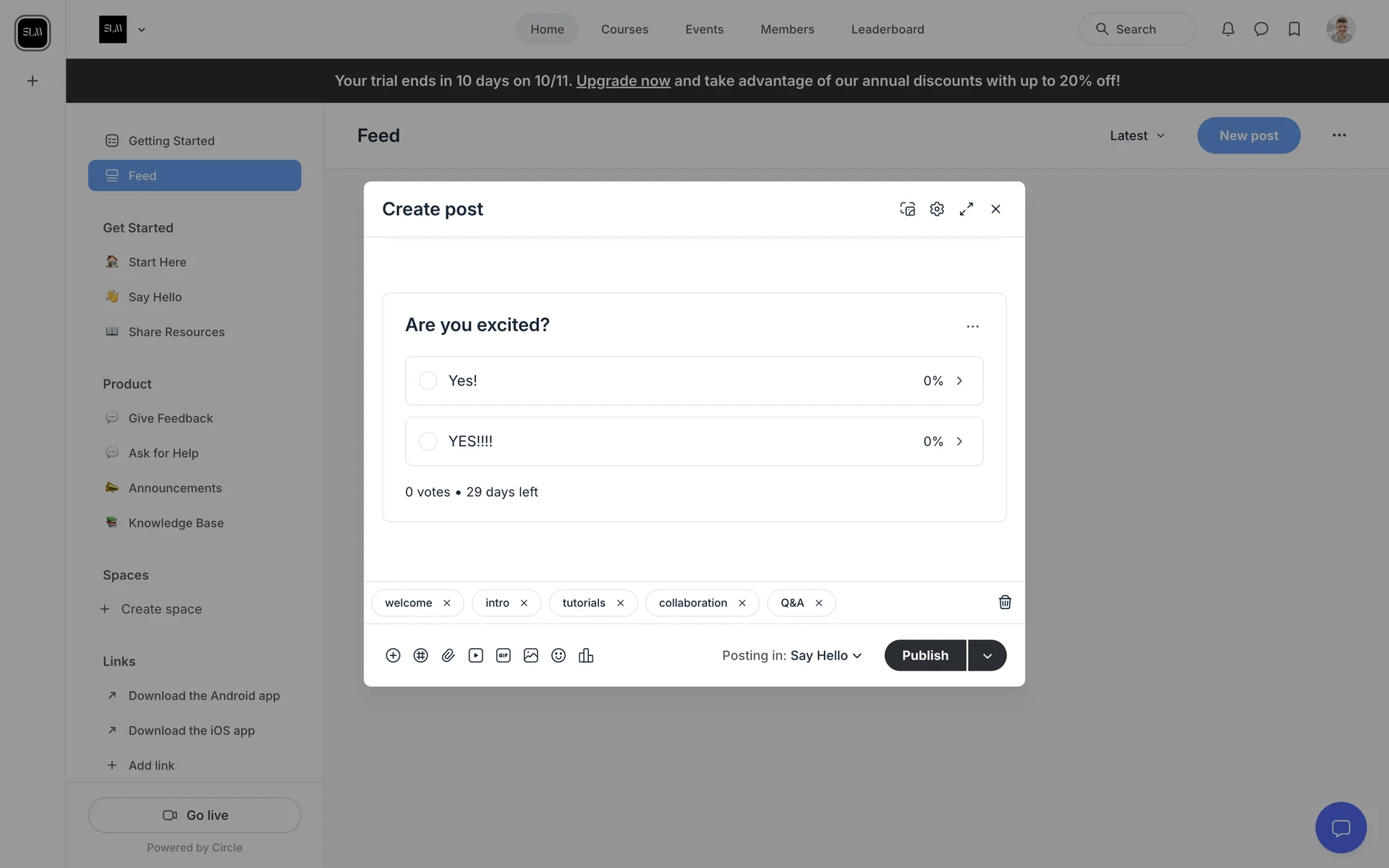The image size is (1389, 868).
Task: Open post settings gear icon
Action: (x=937, y=209)
